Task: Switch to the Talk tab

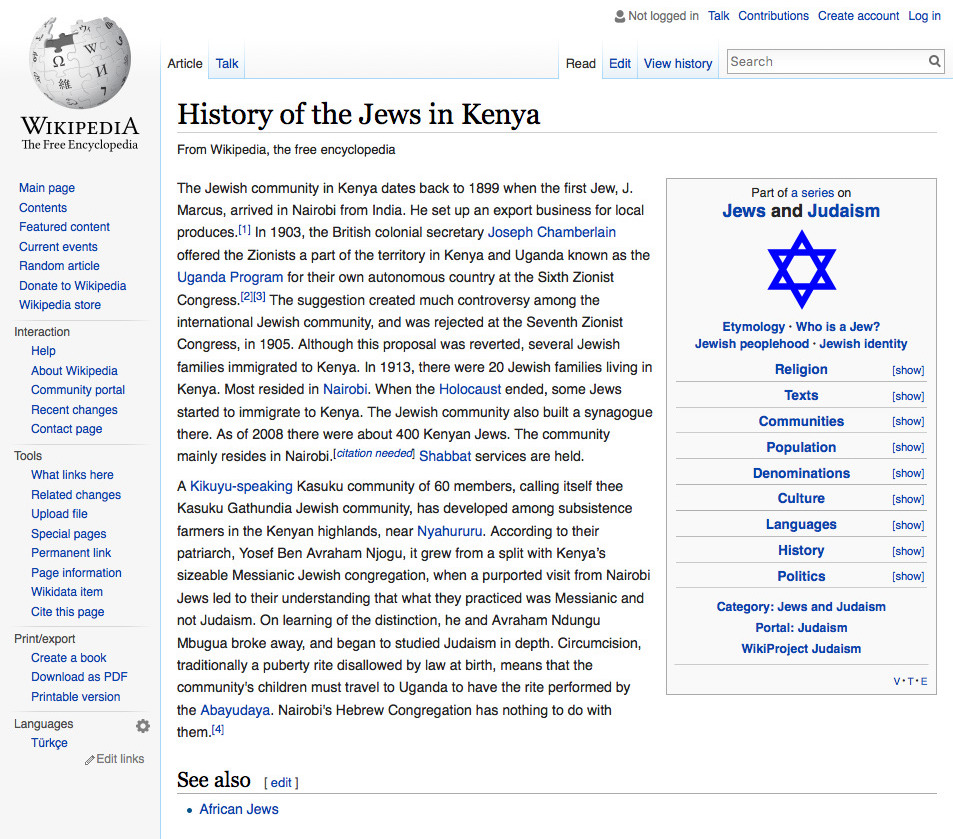Action: pos(226,62)
